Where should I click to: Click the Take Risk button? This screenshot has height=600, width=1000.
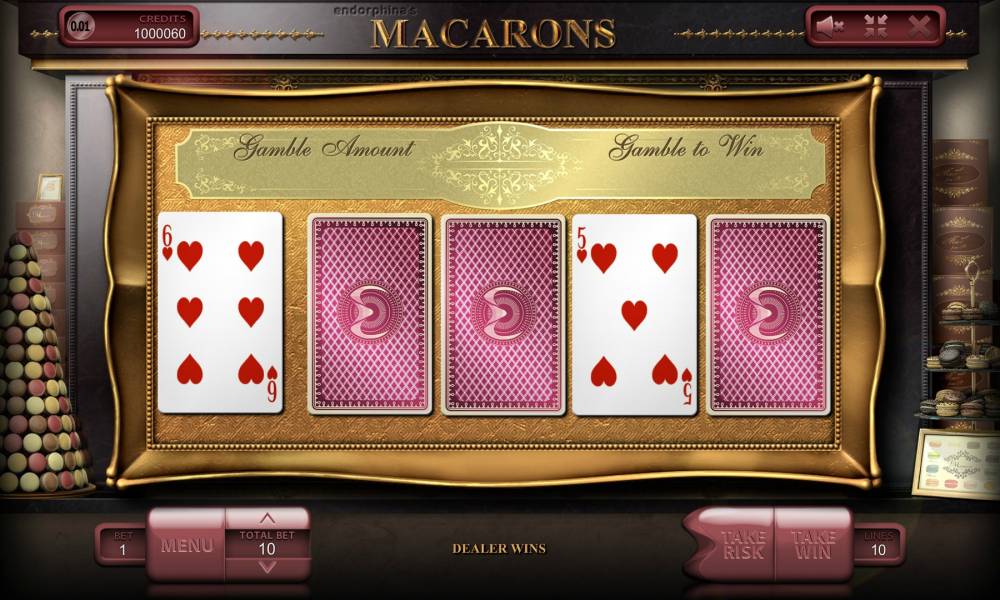click(733, 545)
